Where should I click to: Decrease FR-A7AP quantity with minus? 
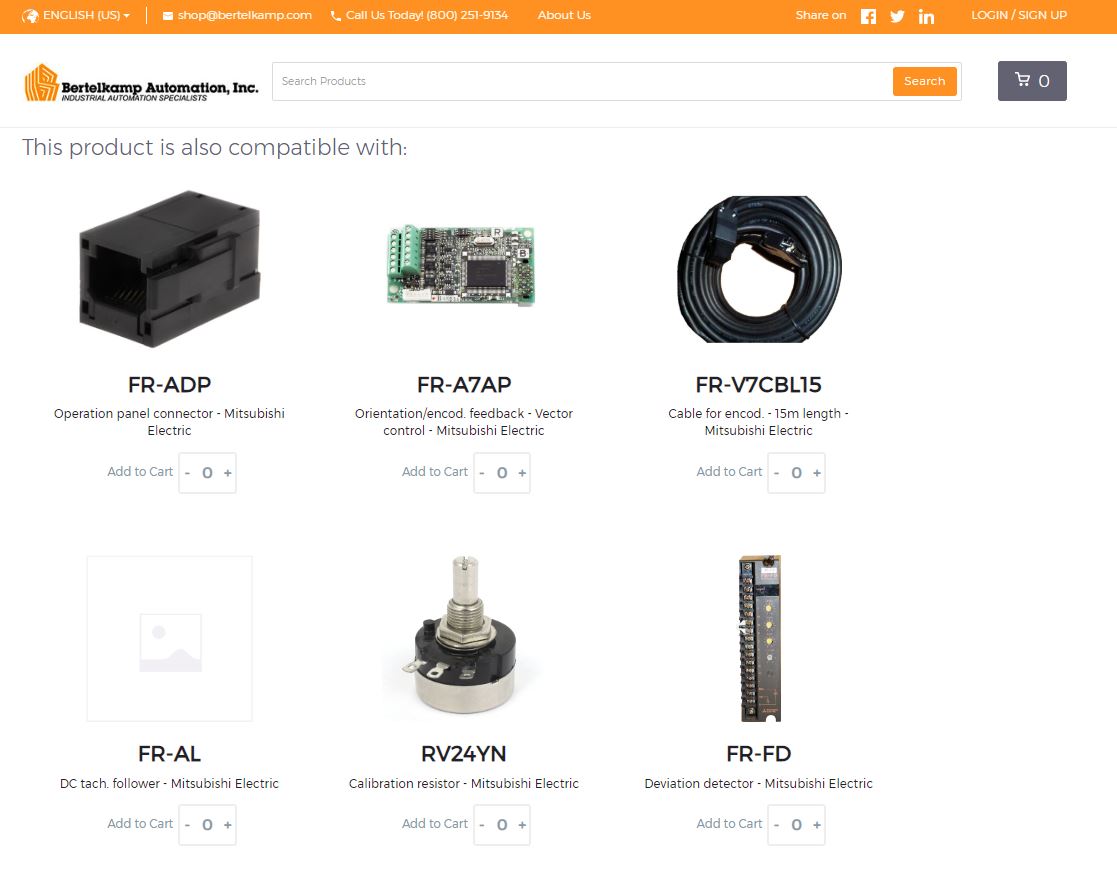pos(482,472)
